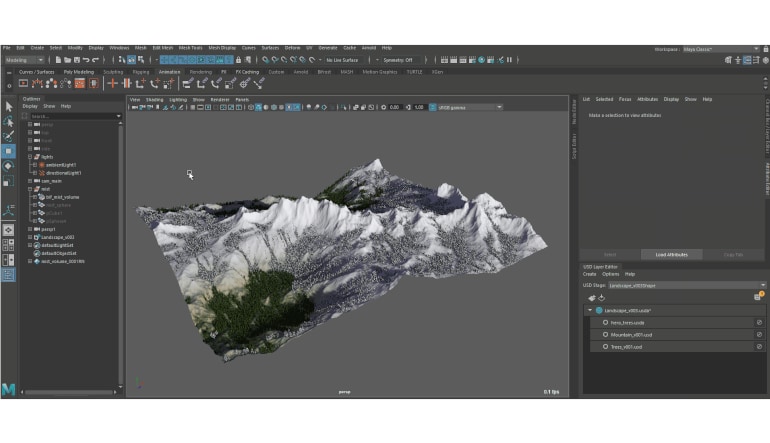Click the IPR render icon in status line

[x=463, y=60]
